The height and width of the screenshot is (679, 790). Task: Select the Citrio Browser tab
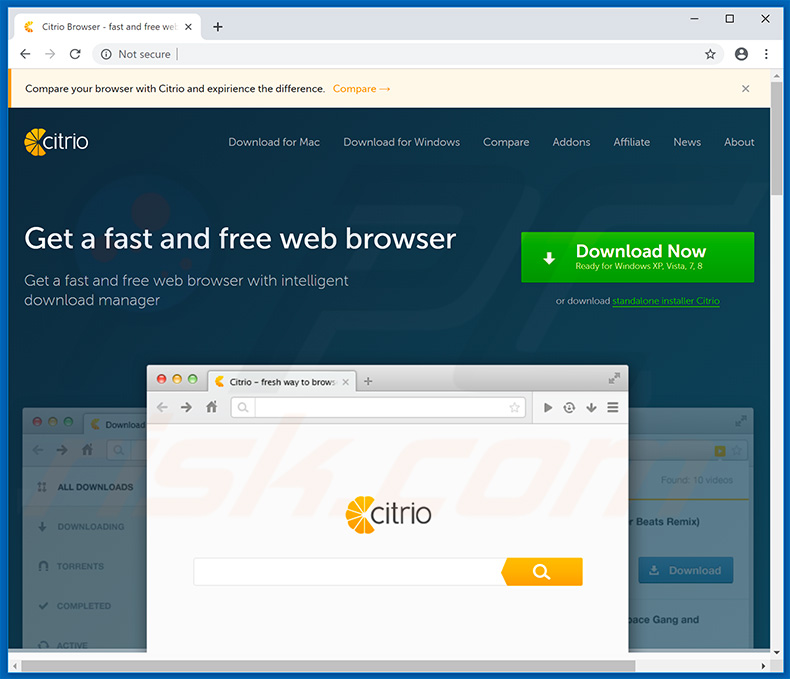click(107, 27)
